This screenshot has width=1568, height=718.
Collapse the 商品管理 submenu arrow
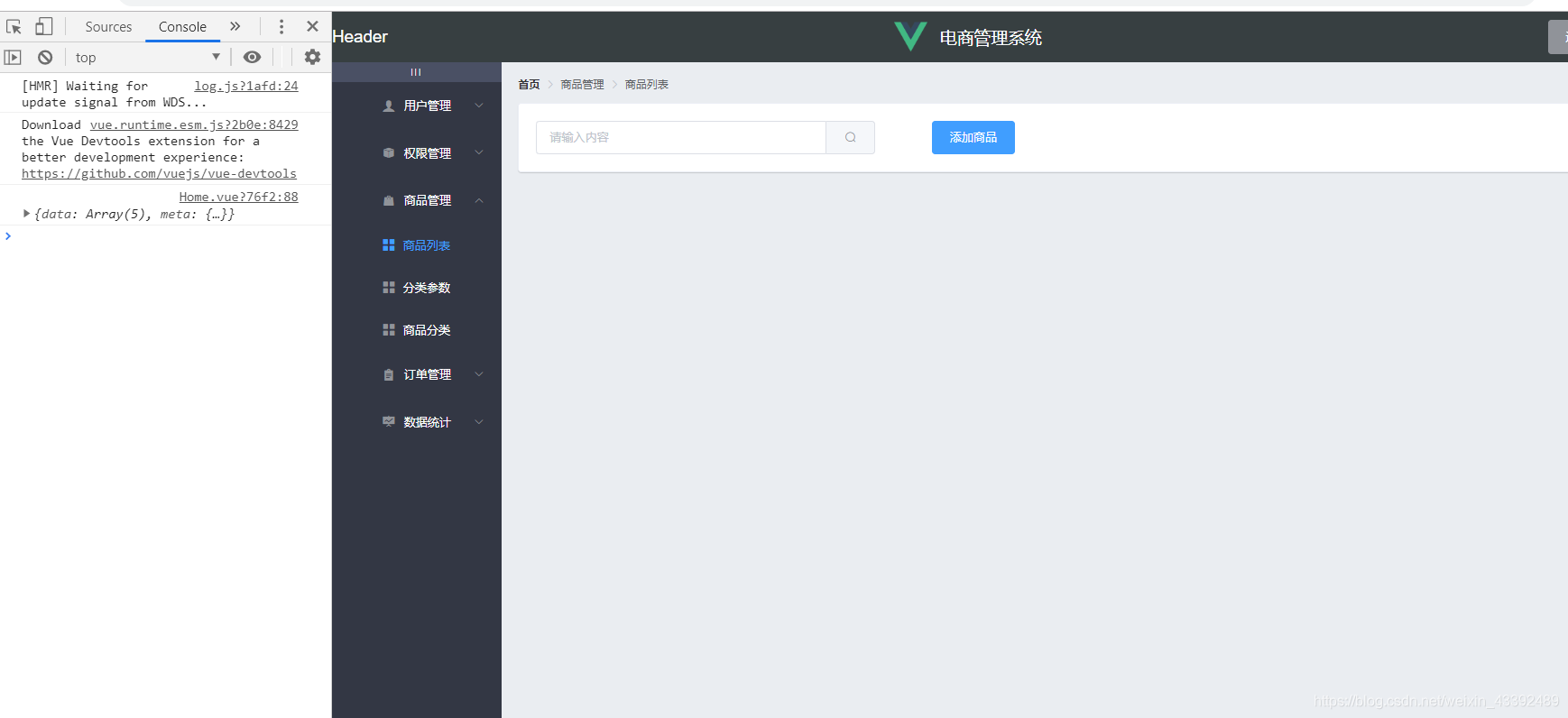[x=479, y=200]
